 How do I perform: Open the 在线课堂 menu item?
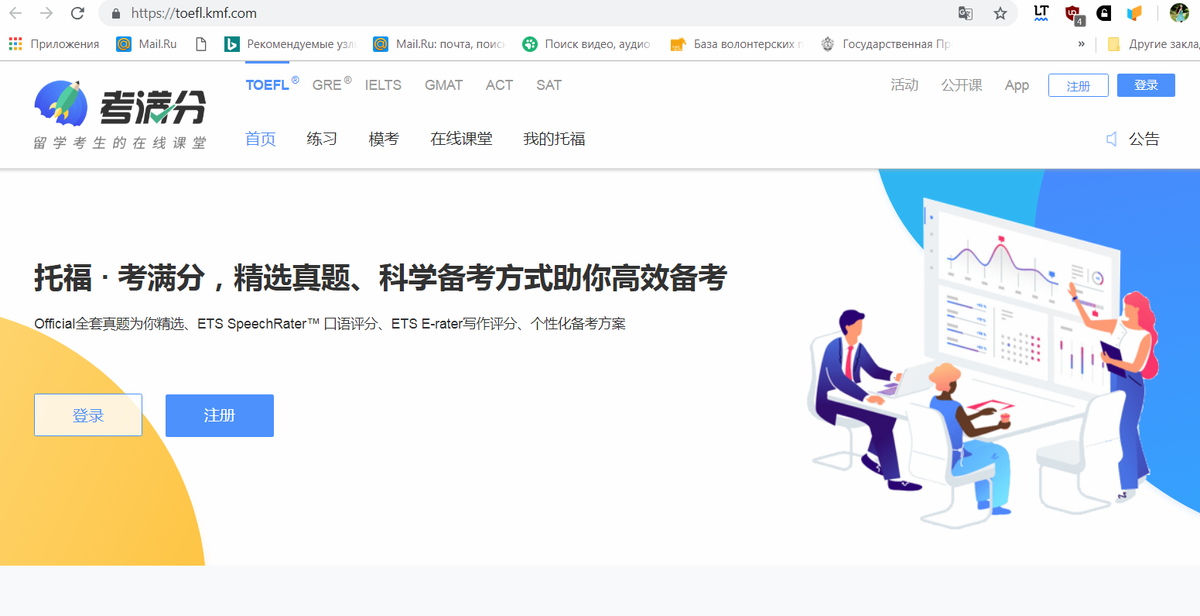click(461, 139)
